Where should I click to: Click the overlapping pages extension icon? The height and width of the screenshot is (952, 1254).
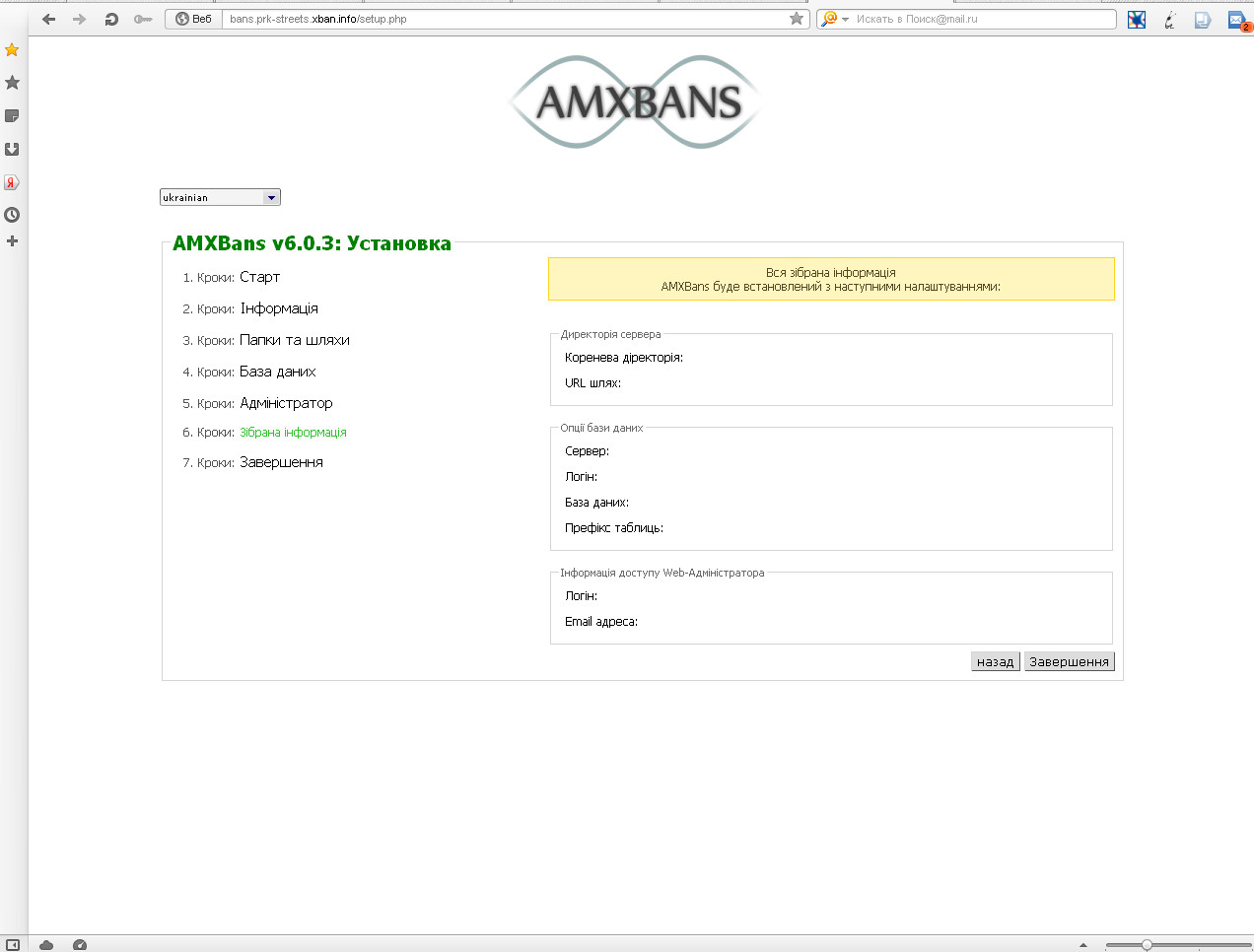click(1203, 19)
